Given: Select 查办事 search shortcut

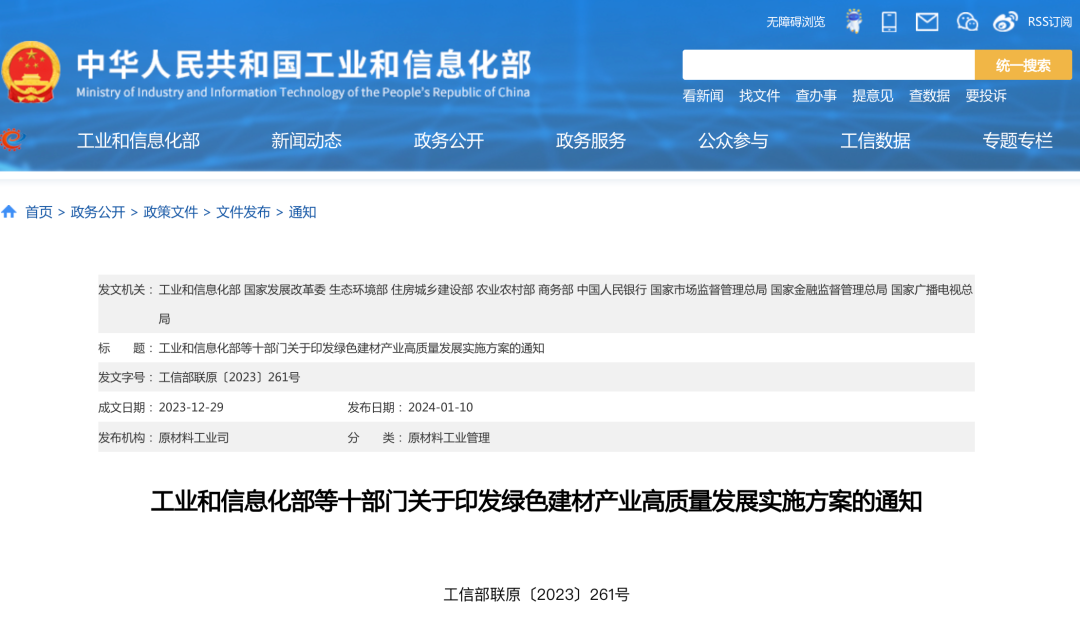Looking at the screenshot, I should tap(816, 96).
